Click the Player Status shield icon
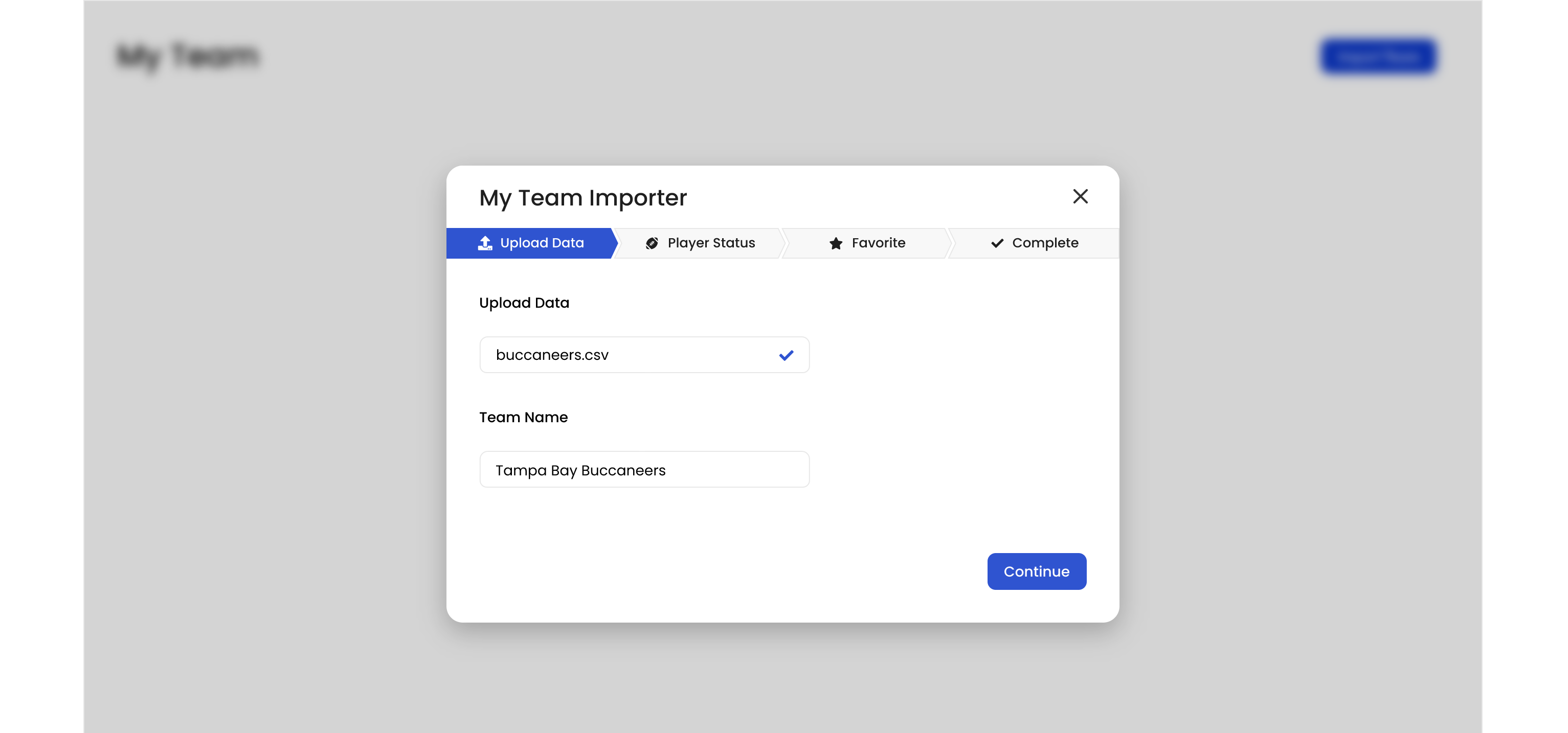The width and height of the screenshot is (1568, 733). pyautogui.click(x=651, y=243)
